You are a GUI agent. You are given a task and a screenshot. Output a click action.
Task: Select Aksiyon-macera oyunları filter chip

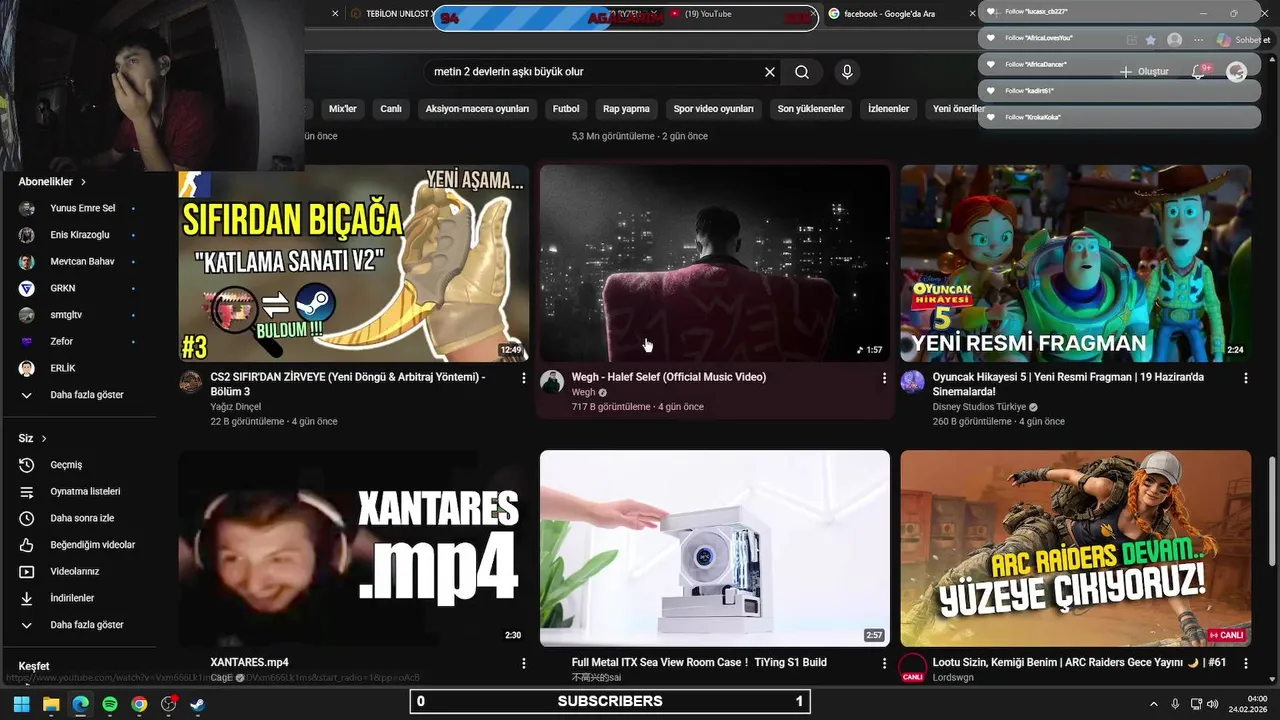pos(477,109)
